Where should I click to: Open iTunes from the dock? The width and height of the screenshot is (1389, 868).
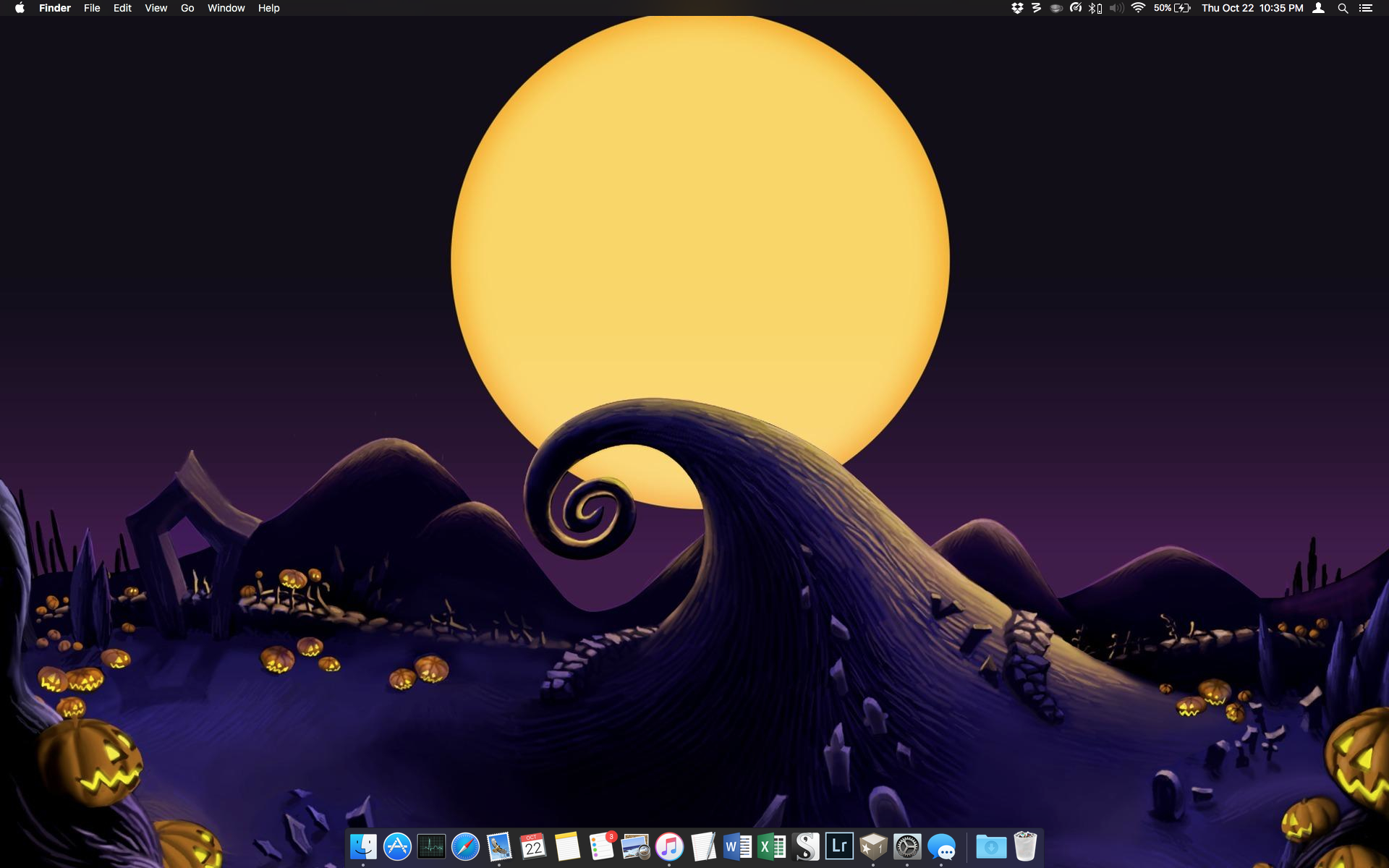[669, 846]
